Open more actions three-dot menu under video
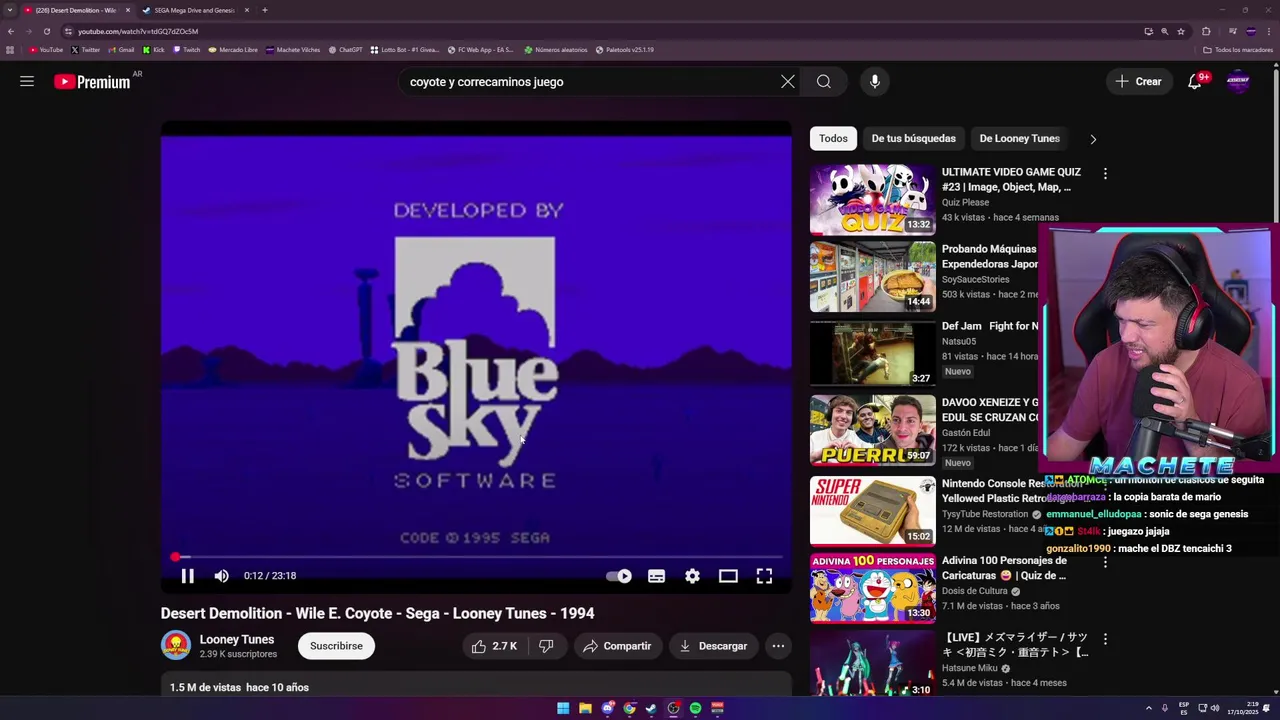1280x720 pixels. click(778, 646)
